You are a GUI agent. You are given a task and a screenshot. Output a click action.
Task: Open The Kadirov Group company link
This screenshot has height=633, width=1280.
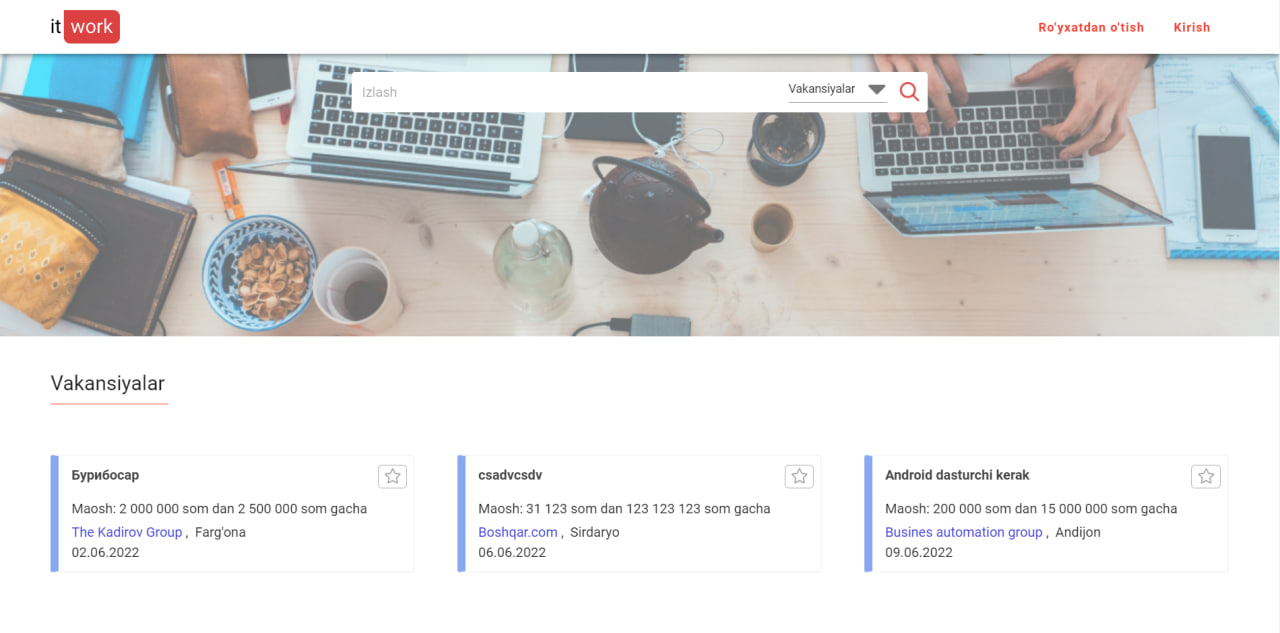127,532
